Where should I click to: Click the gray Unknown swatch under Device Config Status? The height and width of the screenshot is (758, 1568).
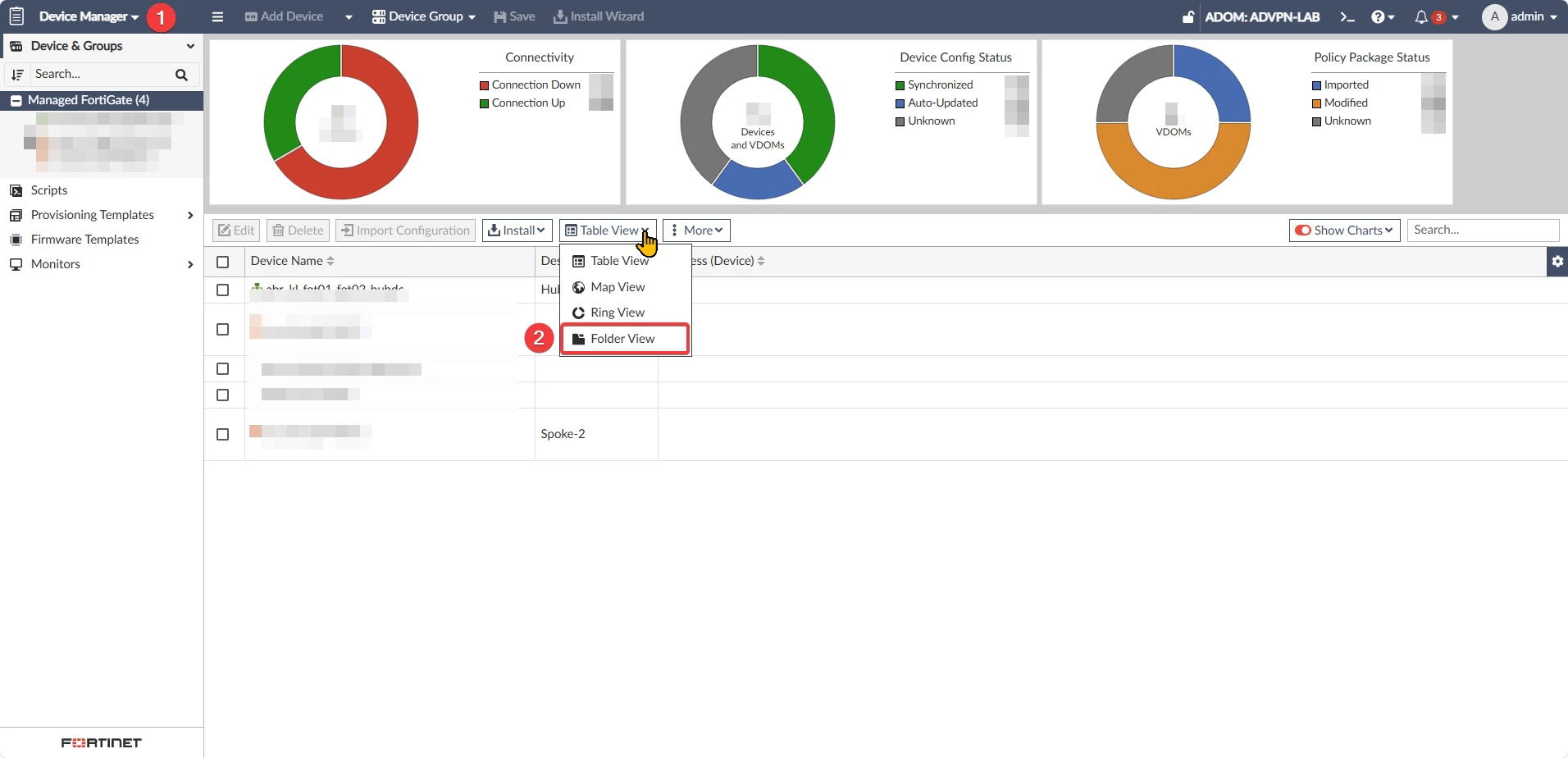point(900,121)
